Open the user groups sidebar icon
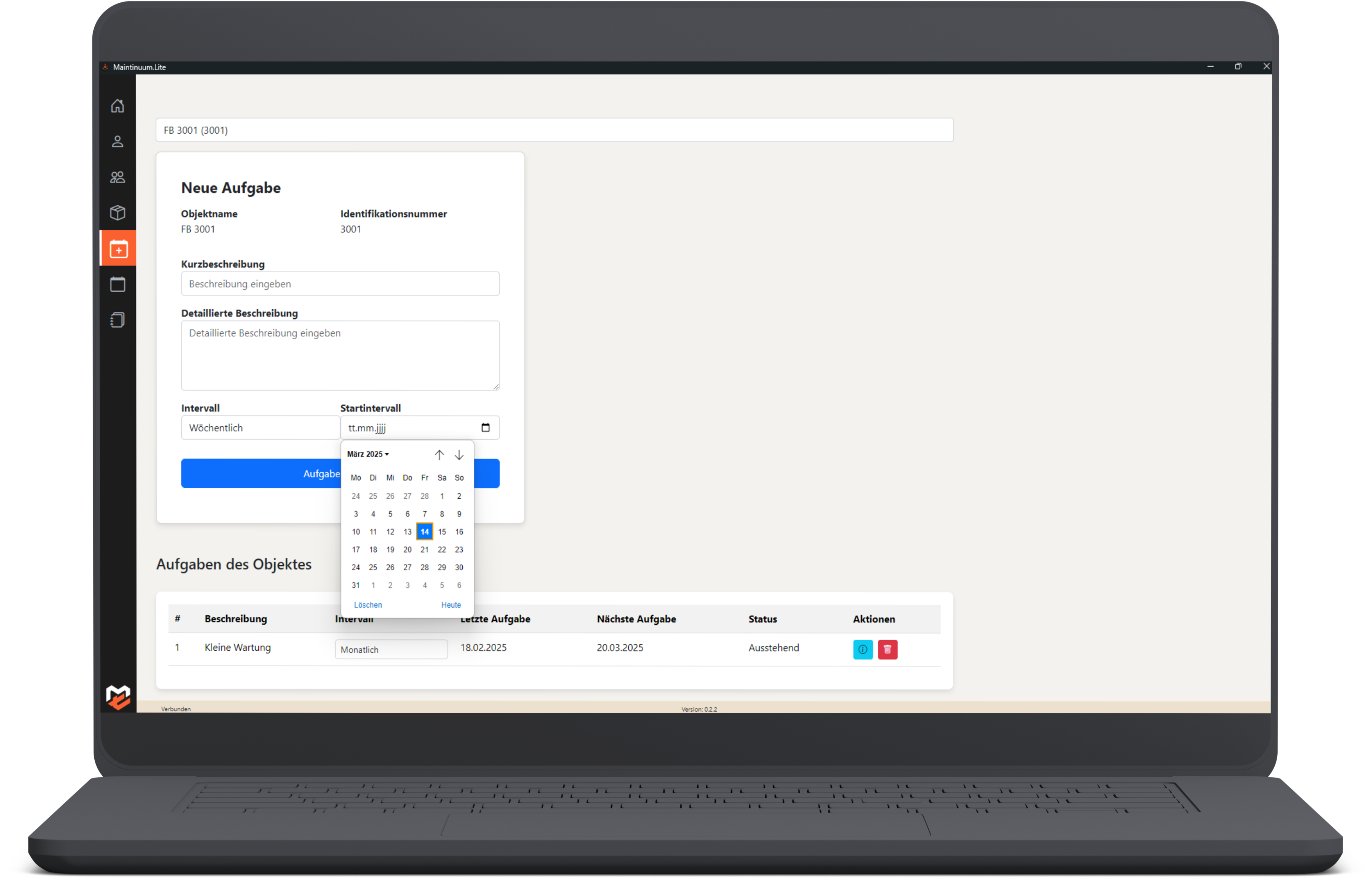Image resolution: width=1372 pixels, height=879 pixels. pyautogui.click(x=118, y=178)
